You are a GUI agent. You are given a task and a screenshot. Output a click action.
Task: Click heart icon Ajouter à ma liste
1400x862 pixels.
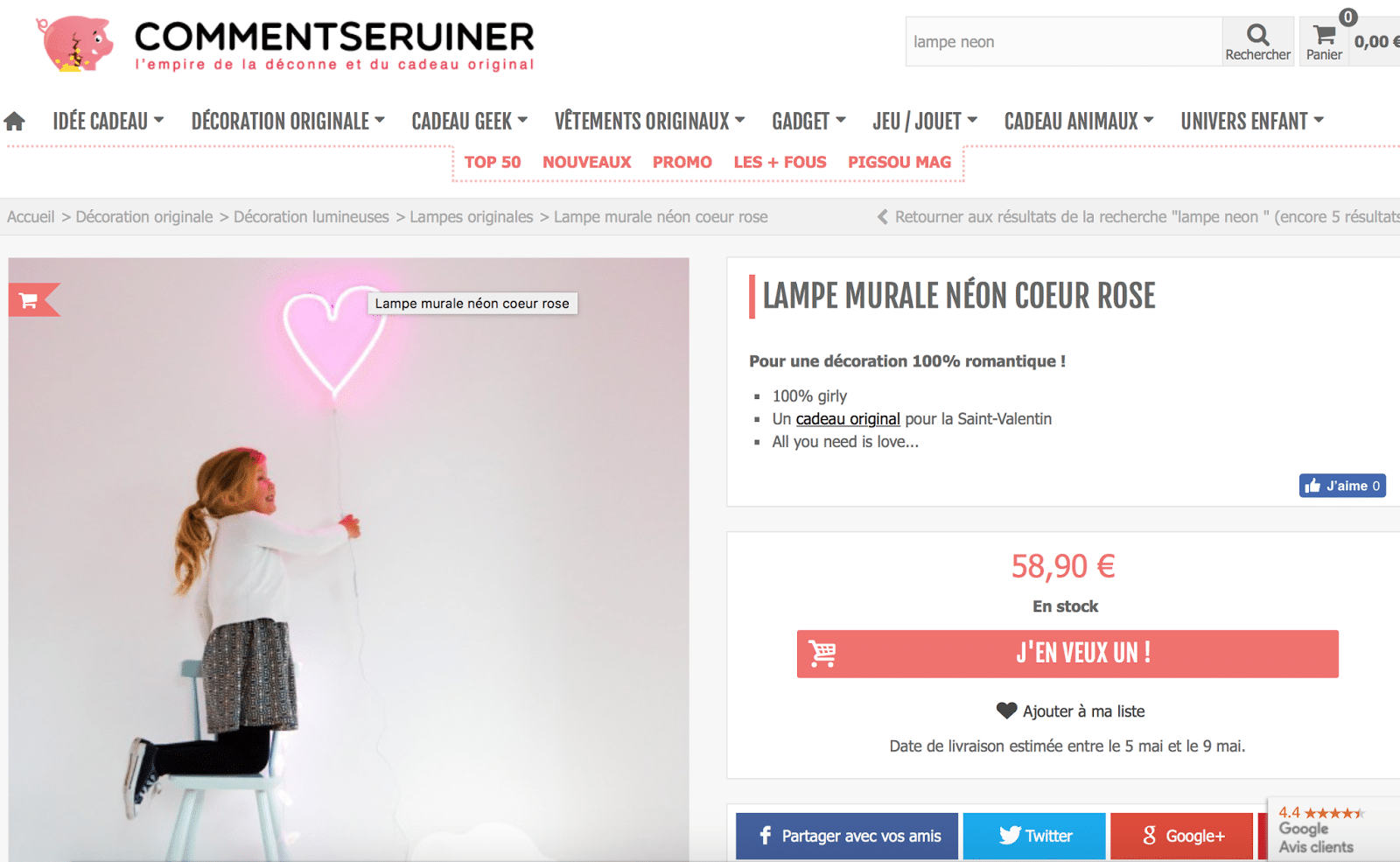[x=1006, y=711]
